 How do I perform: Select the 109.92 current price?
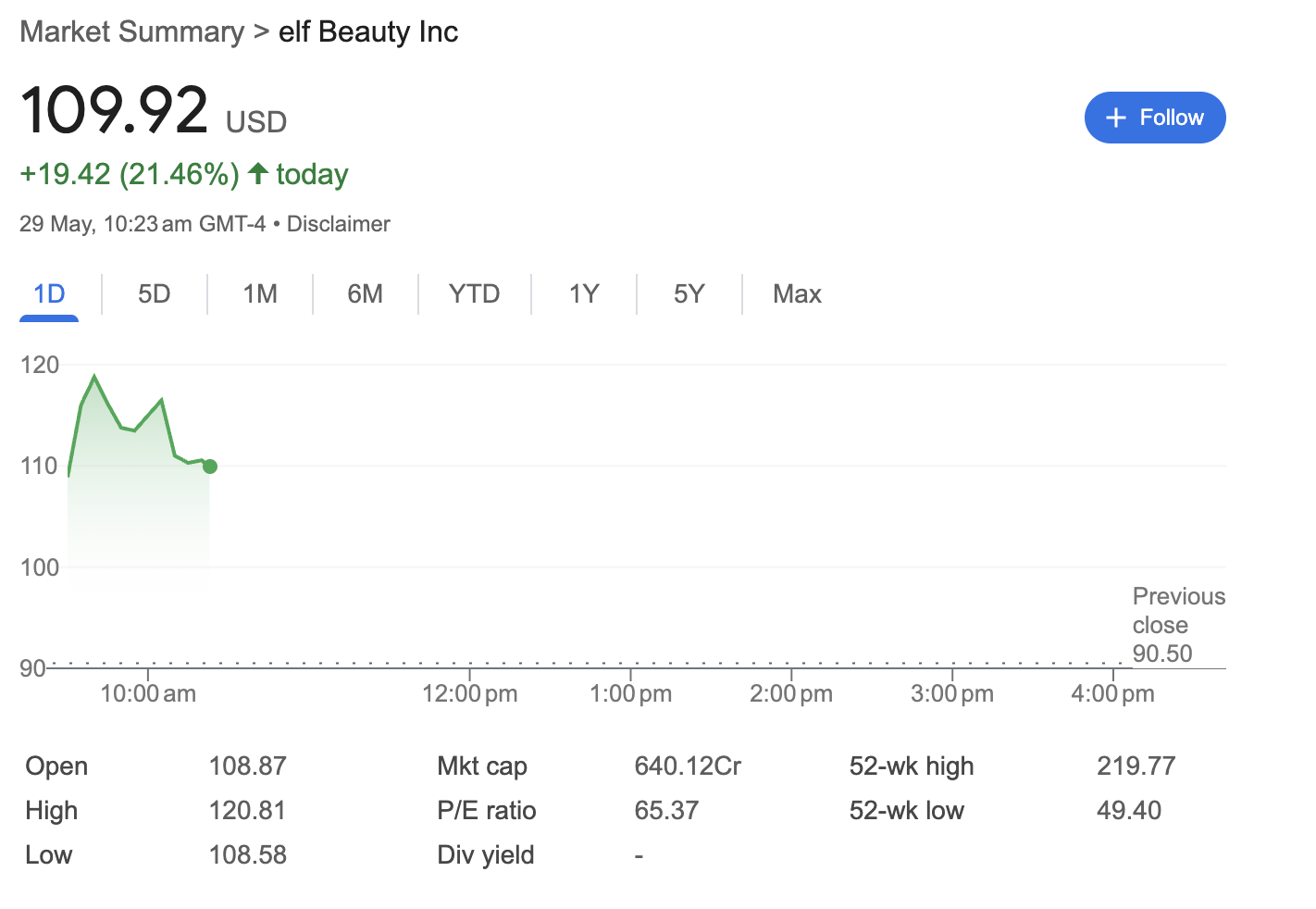click(x=114, y=110)
